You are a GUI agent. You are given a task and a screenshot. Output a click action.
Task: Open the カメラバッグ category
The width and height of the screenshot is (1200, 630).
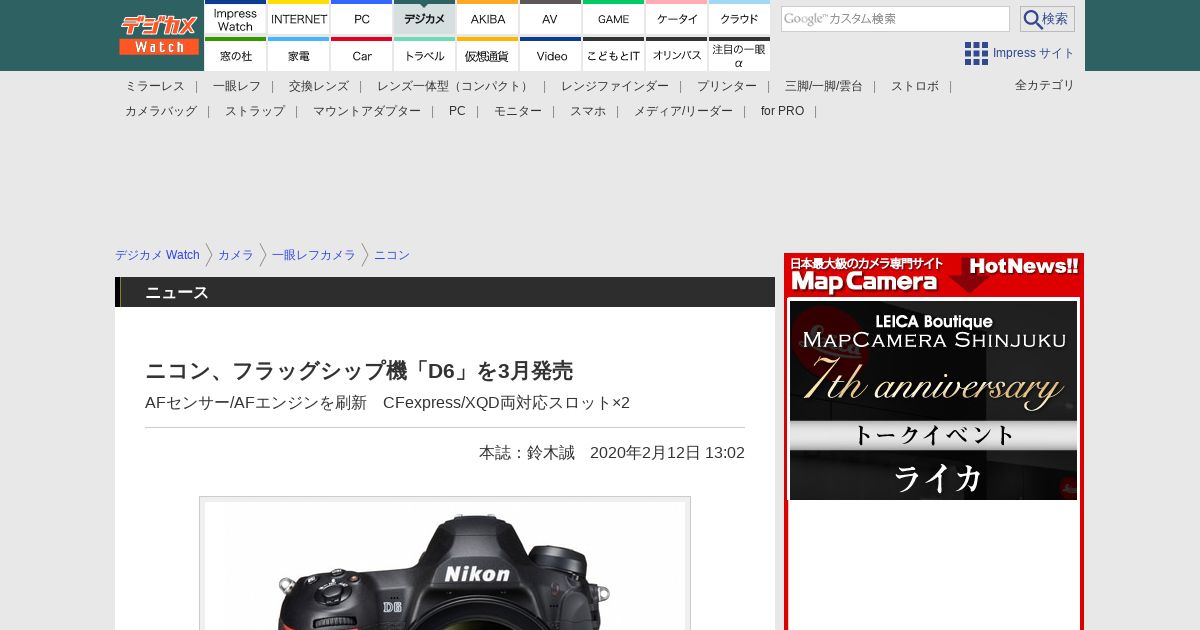point(161,111)
